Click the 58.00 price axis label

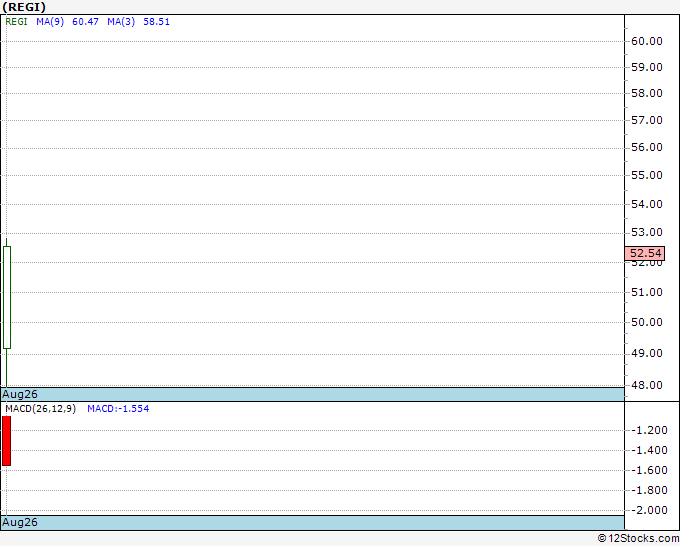click(x=647, y=93)
